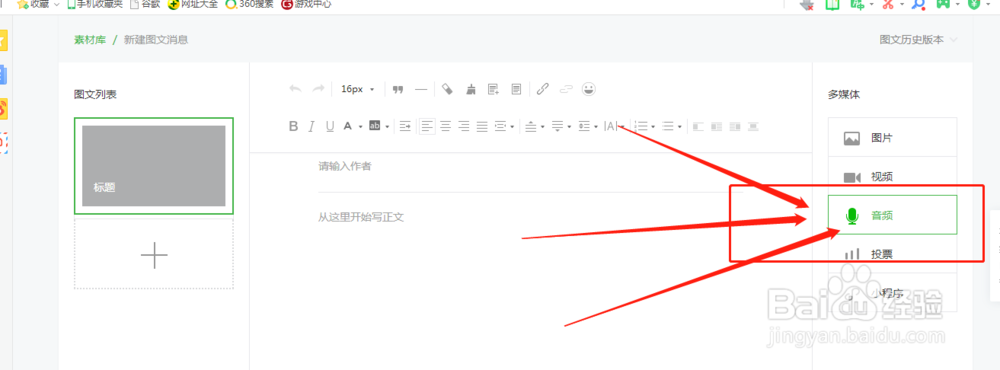Undo the last edit

coord(295,89)
